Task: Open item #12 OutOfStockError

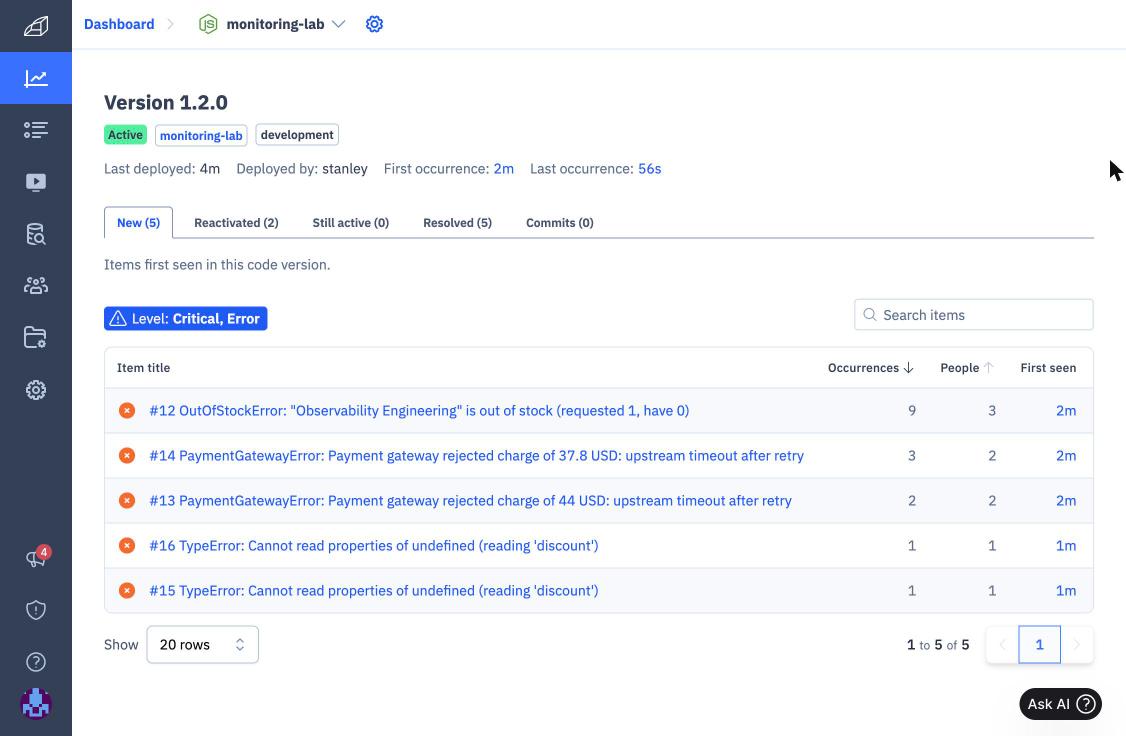Action: click(419, 411)
